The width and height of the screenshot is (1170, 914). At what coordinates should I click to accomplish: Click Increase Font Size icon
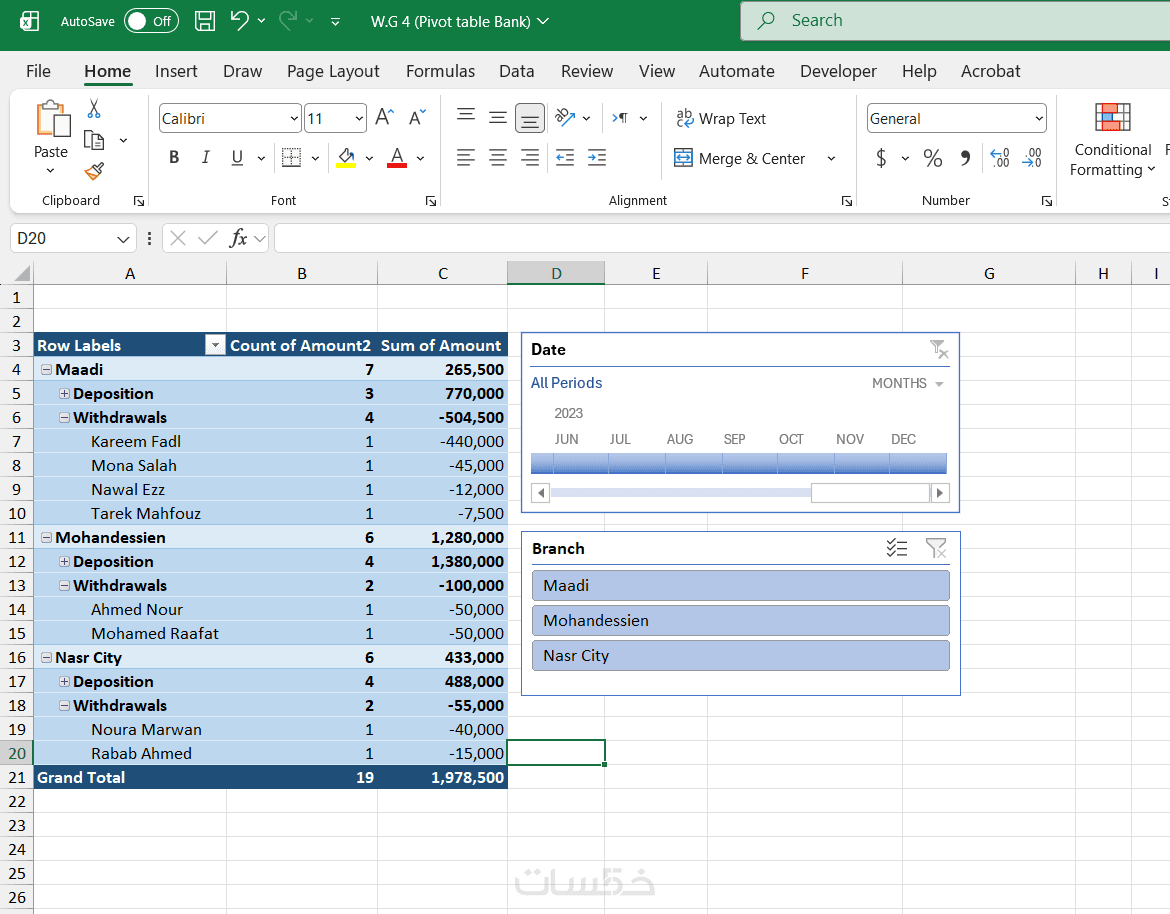pyautogui.click(x=384, y=118)
